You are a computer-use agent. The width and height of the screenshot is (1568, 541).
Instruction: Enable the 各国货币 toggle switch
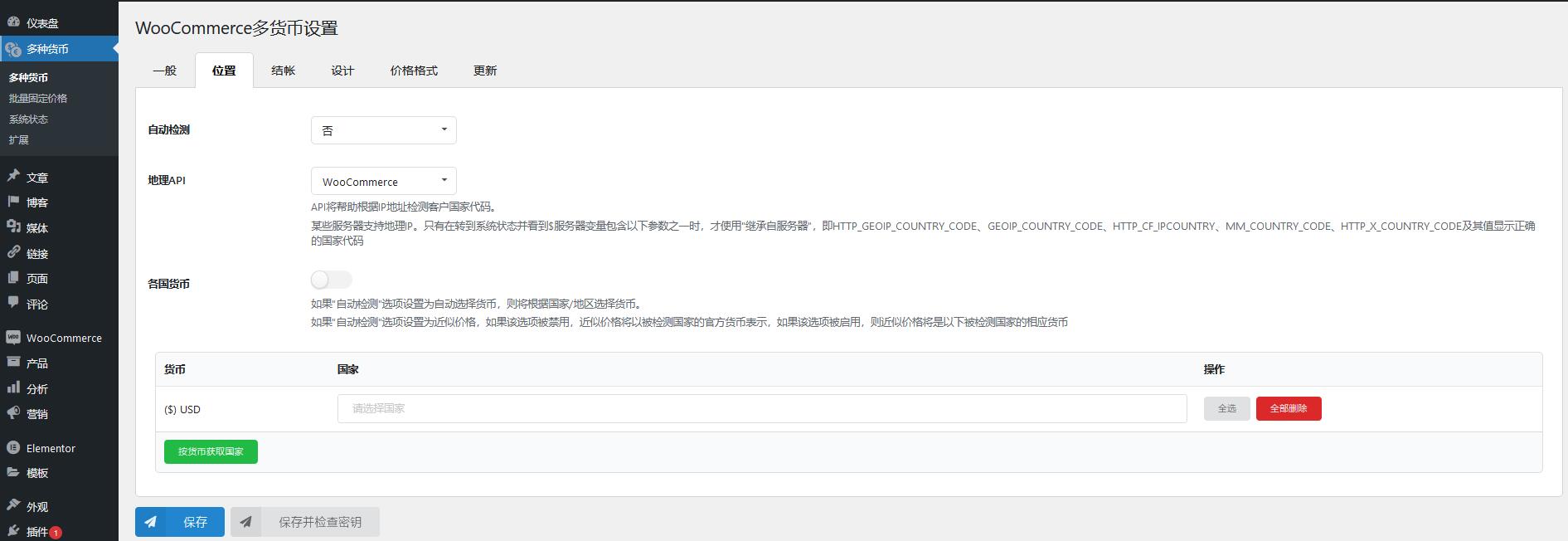point(331,280)
